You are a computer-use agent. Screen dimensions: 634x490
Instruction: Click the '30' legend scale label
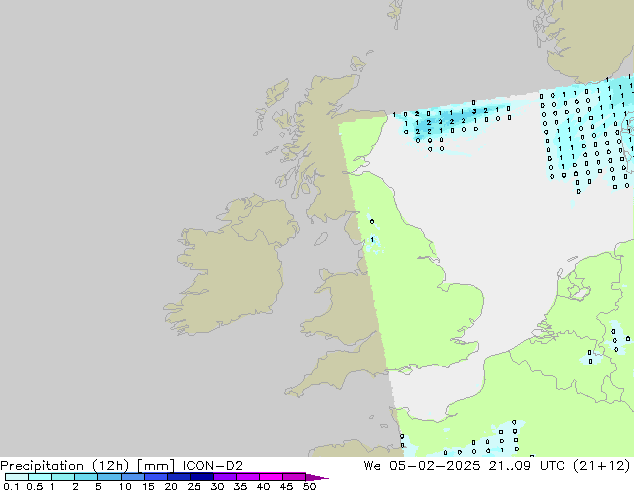click(217, 486)
